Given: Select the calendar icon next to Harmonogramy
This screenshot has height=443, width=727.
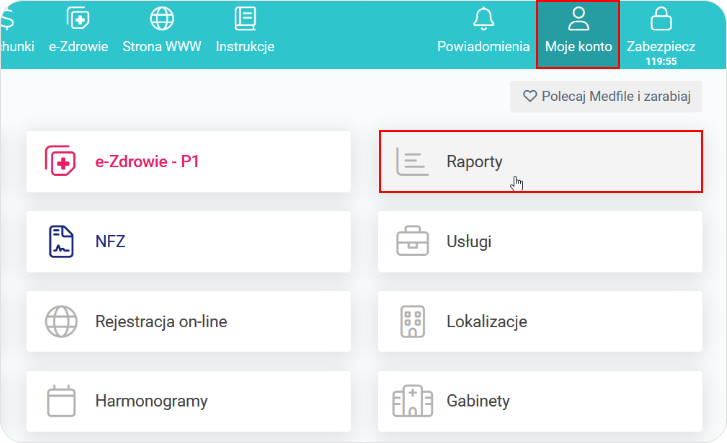Looking at the screenshot, I should coord(61,401).
